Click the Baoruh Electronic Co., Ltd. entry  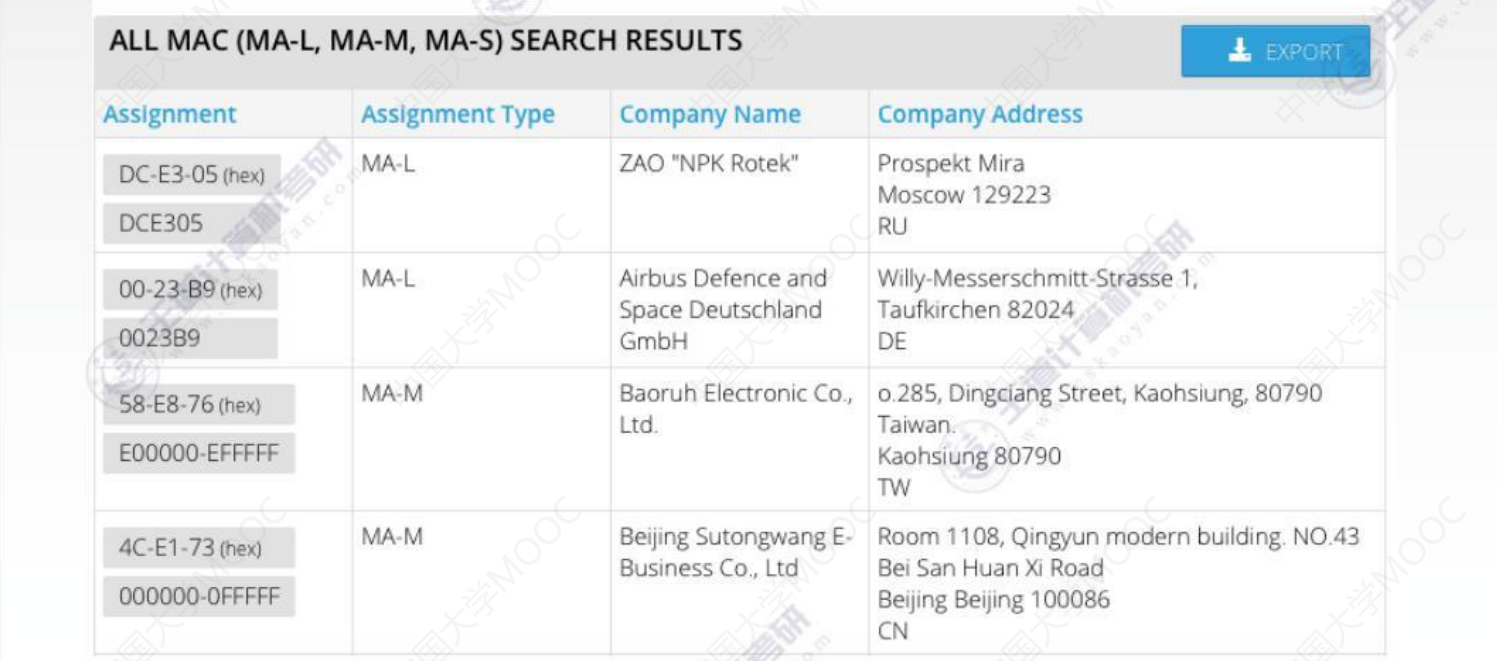[734, 409]
